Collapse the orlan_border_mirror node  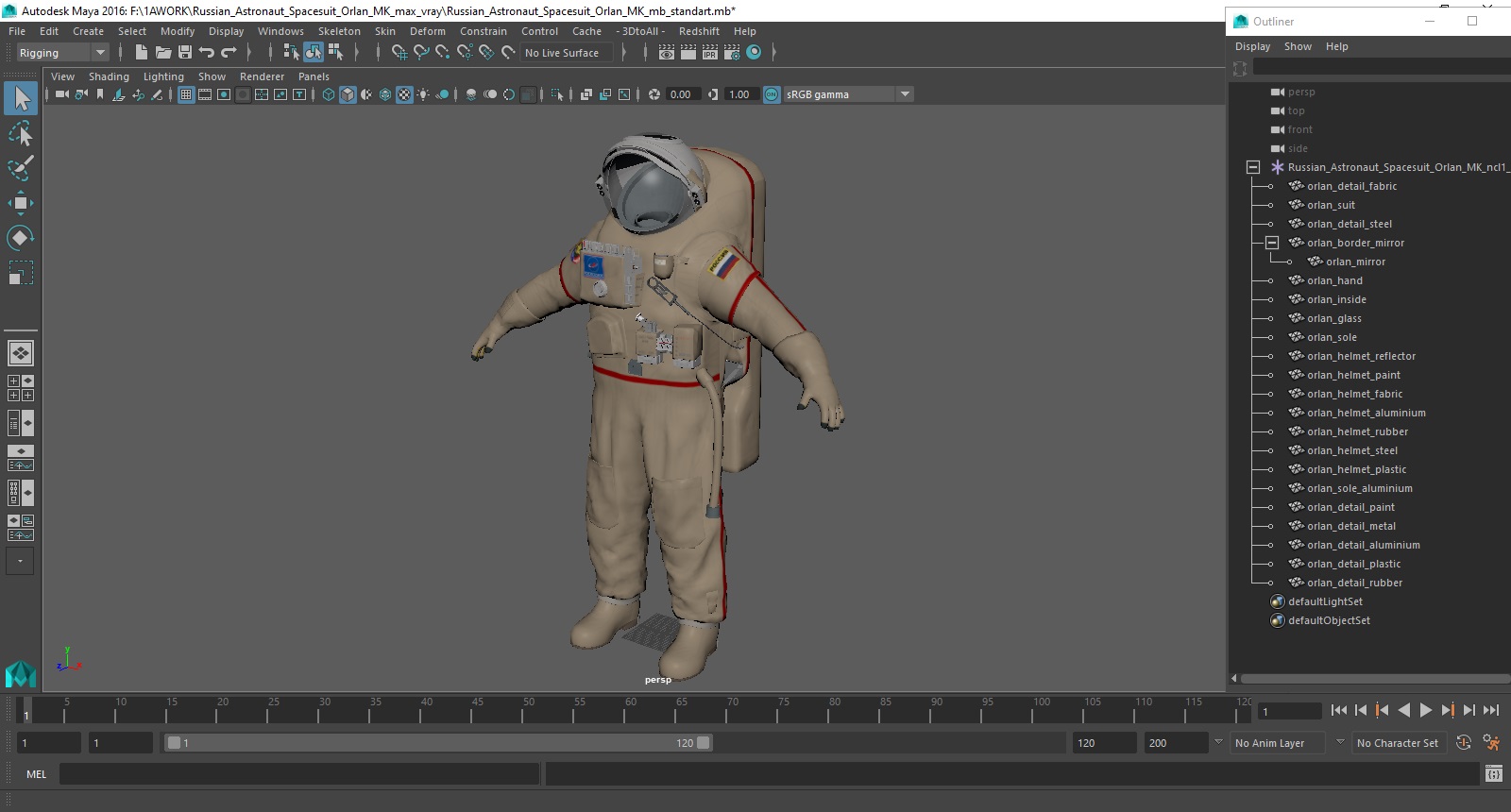click(1272, 243)
